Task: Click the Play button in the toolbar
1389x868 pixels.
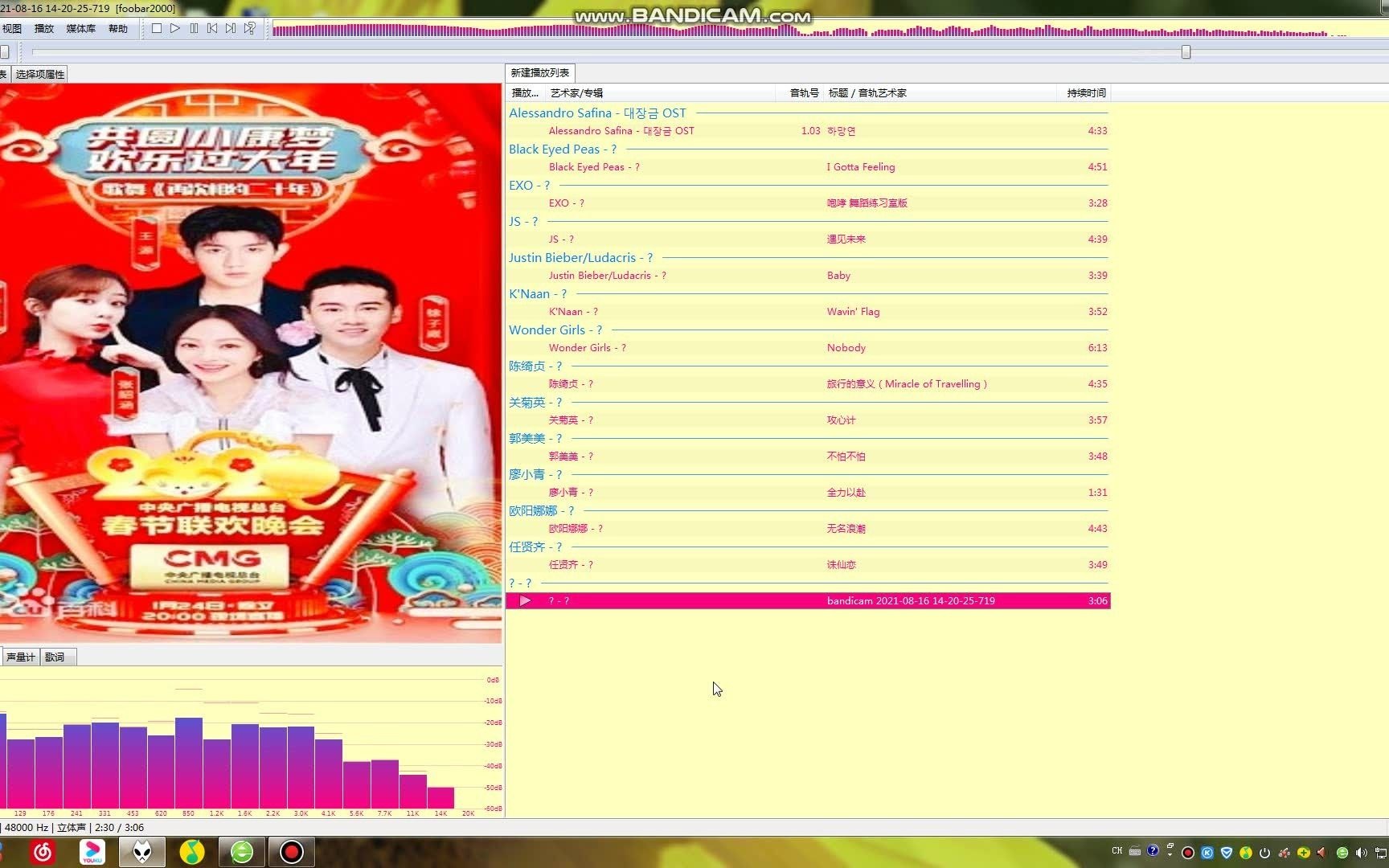Action: (x=175, y=28)
